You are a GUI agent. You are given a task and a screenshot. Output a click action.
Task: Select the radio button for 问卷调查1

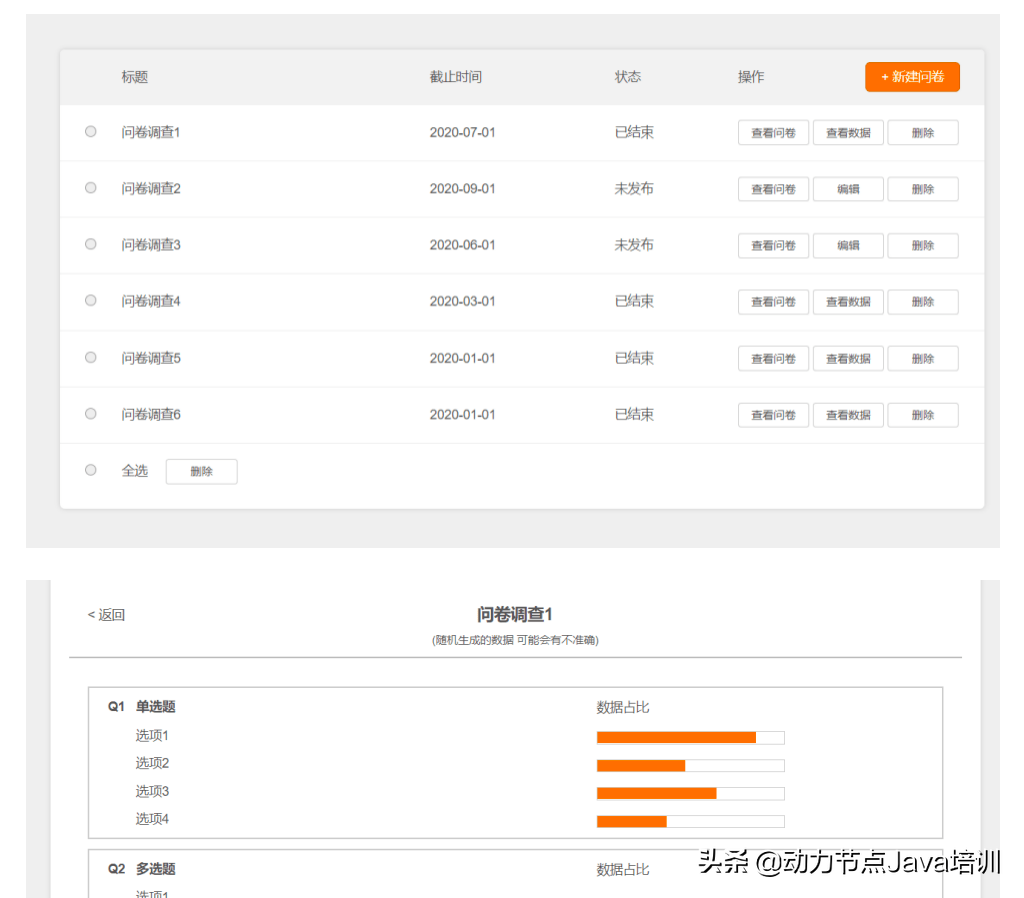click(90, 130)
